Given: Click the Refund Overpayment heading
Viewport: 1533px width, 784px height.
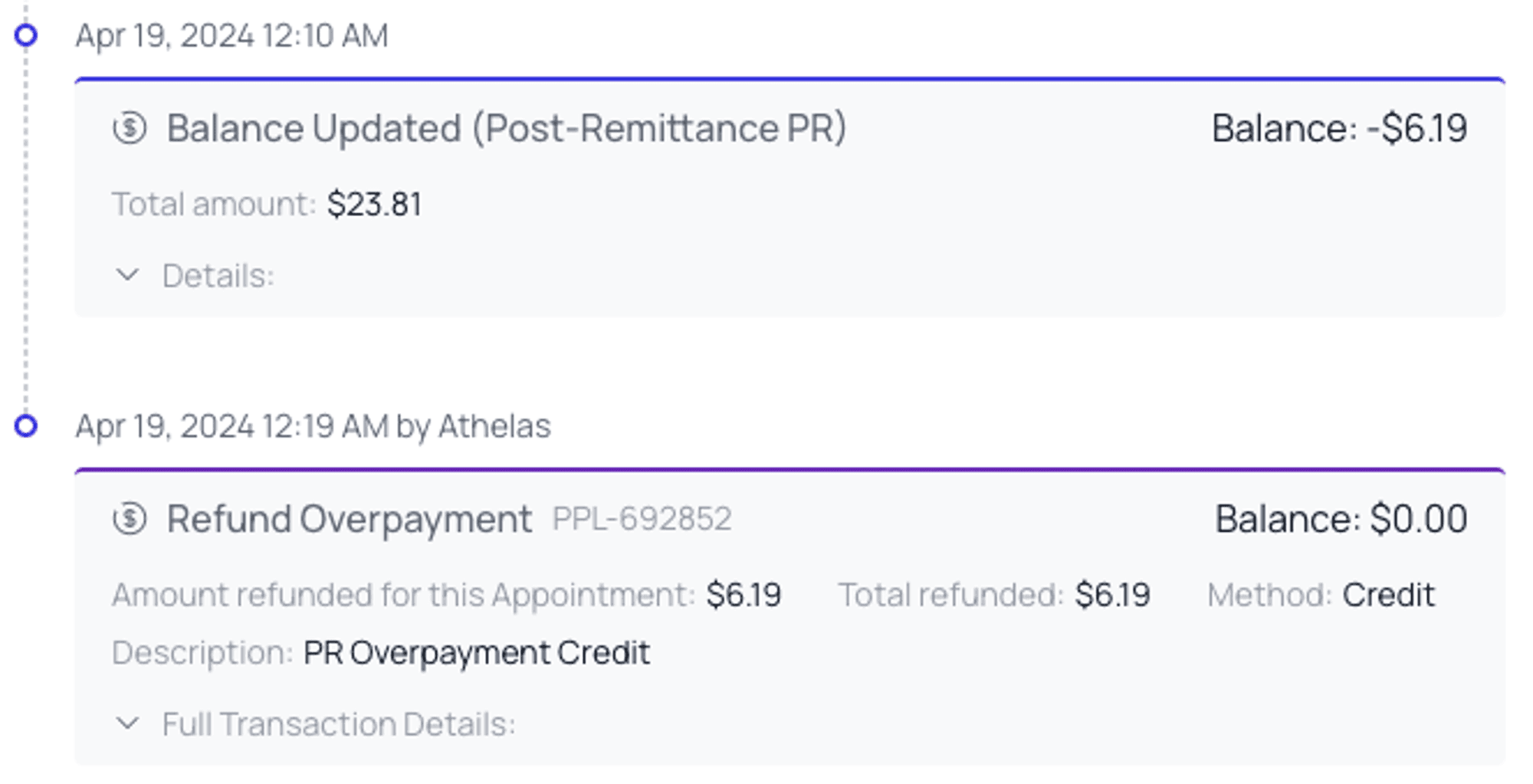Looking at the screenshot, I should click(350, 519).
